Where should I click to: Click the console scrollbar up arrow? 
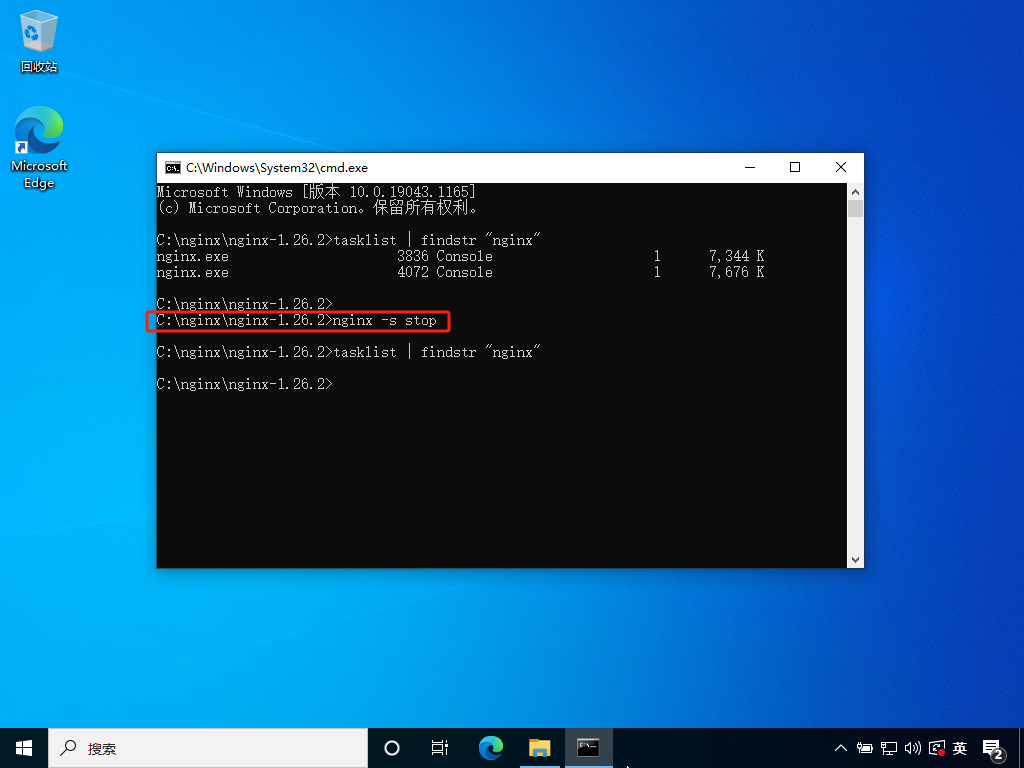click(856, 192)
